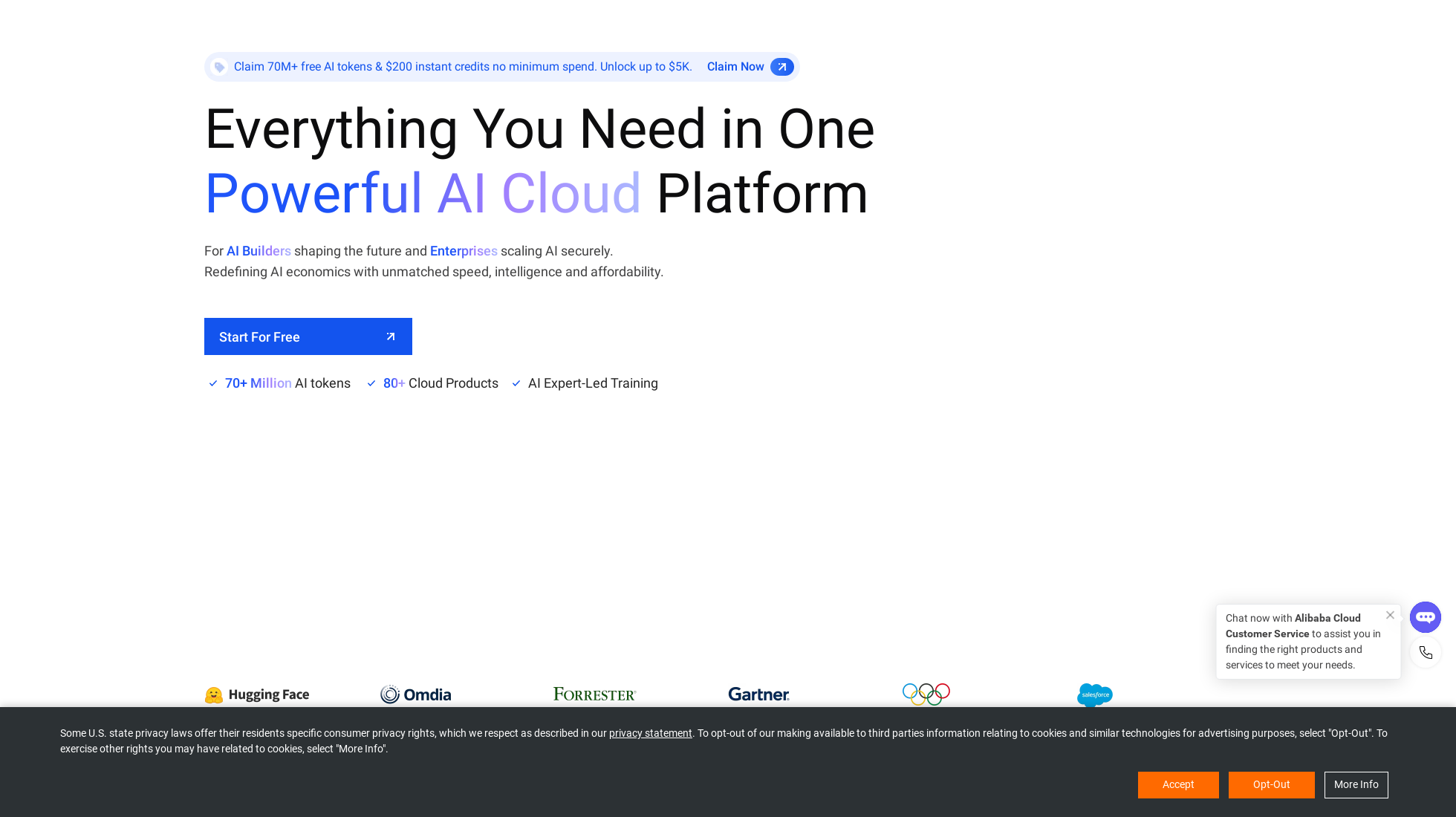Select Opt-Out in cookie banner
1456x817 pixels.
point(1271,784)
